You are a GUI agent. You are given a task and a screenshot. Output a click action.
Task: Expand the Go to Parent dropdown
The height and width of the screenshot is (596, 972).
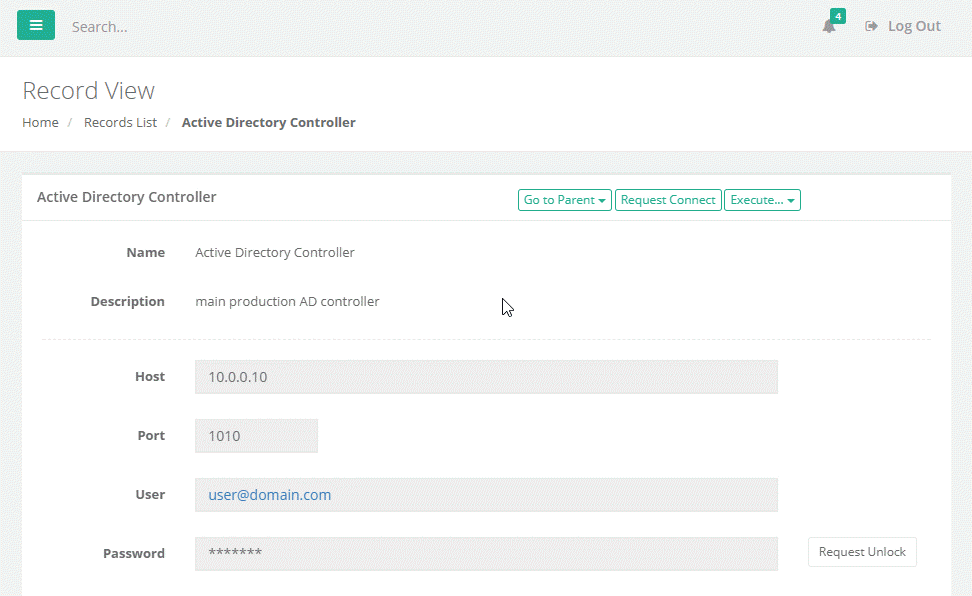click(565, 200)
